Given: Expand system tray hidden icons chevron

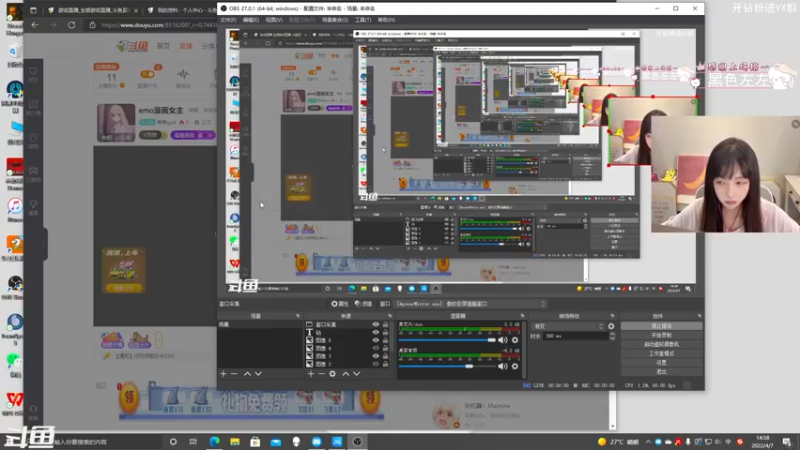Looking at the screenshot, I should pyautogui.click(x=648, y=442).
